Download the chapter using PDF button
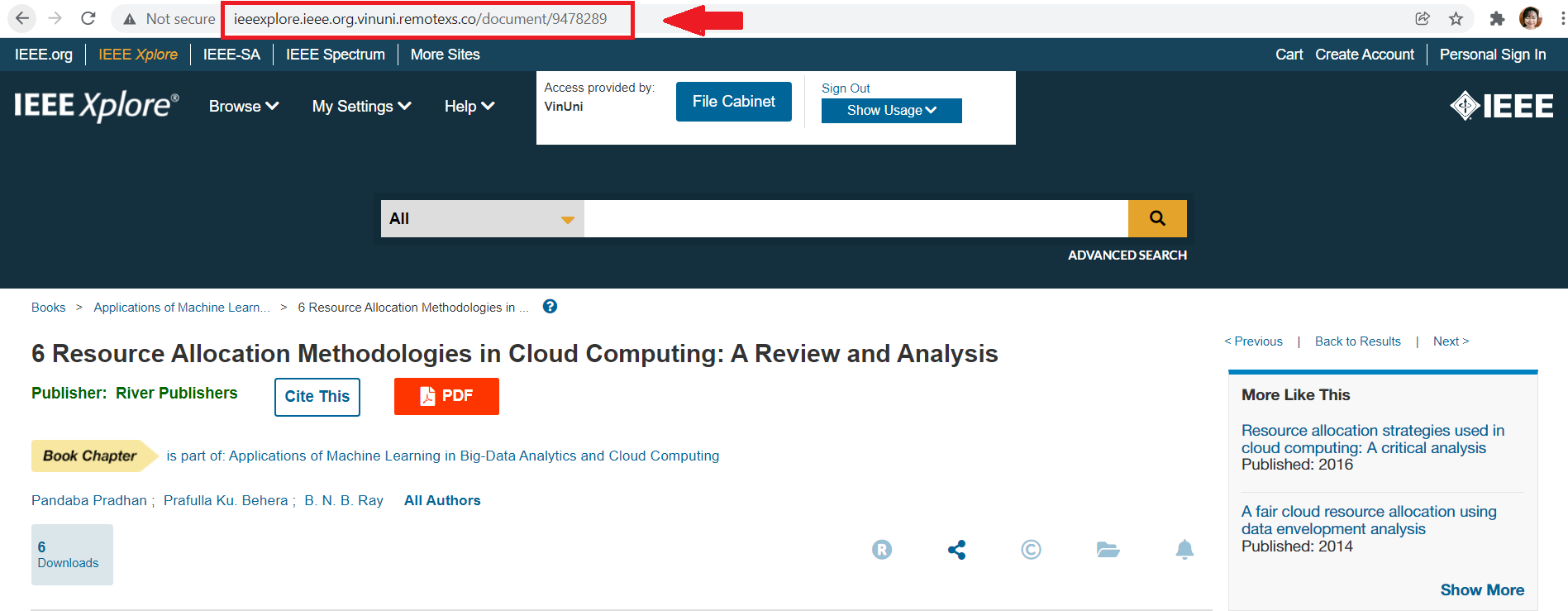1568x611 pixels. (x=446, y=396)
